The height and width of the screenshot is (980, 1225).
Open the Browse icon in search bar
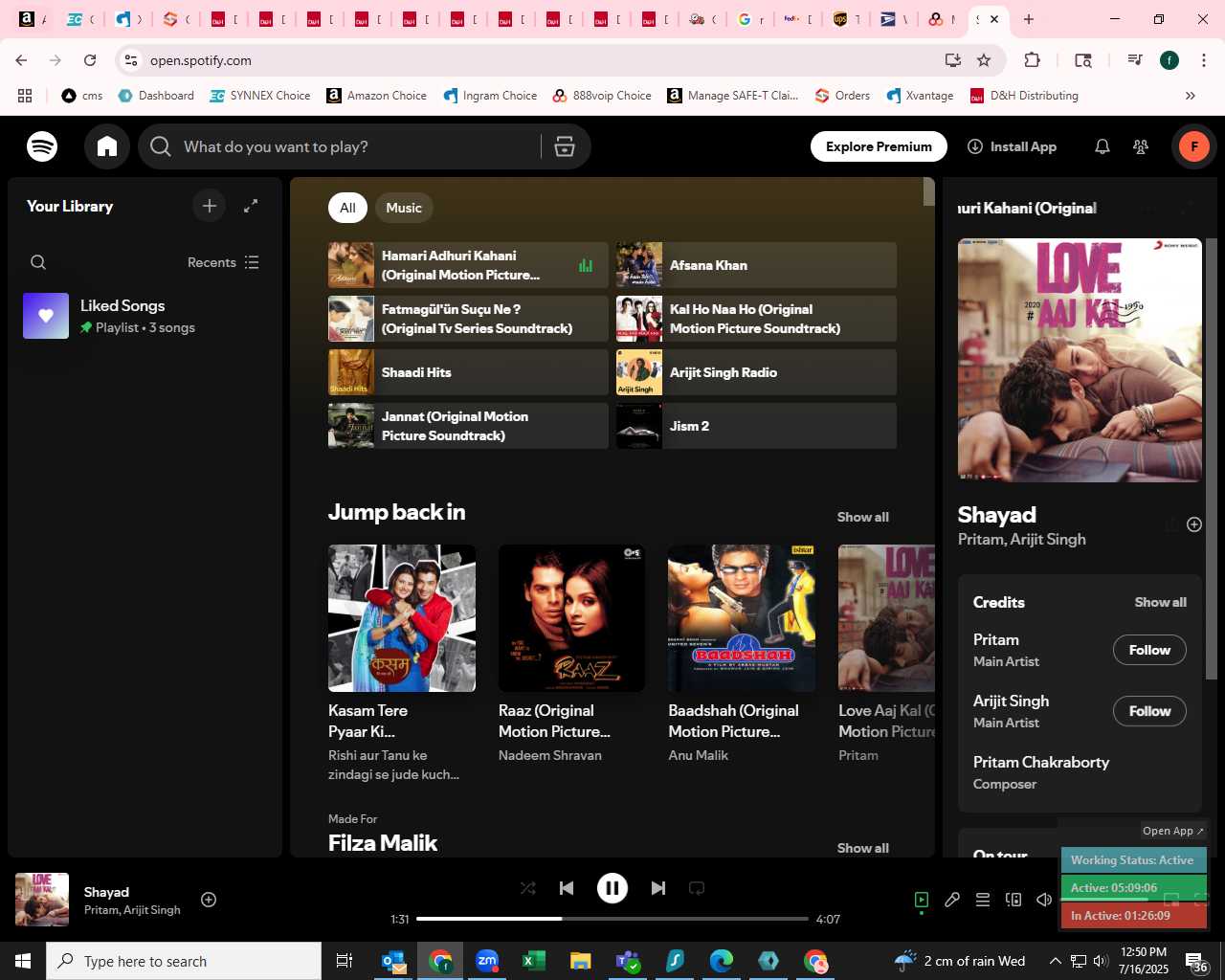pyautogui.click(x=565, y=146)
